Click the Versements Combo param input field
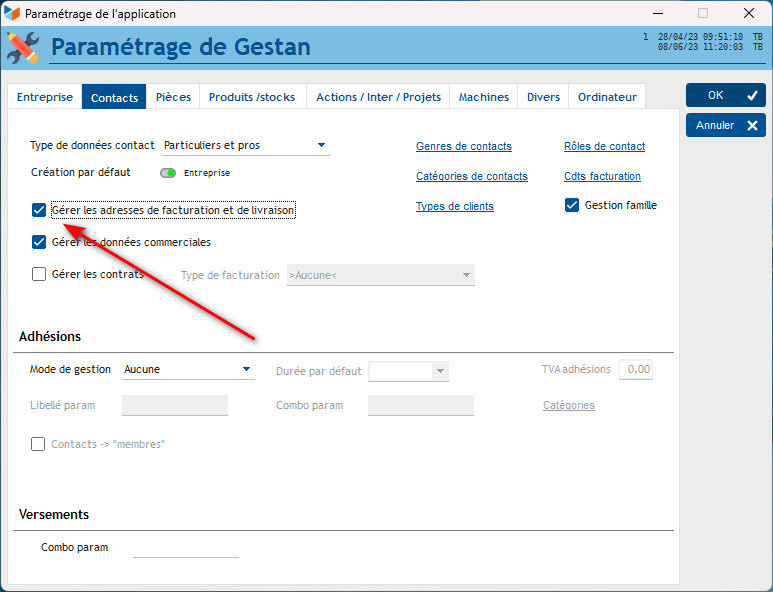Image resolution: width=773 pixels, height=592 pixels. point(186,548)
